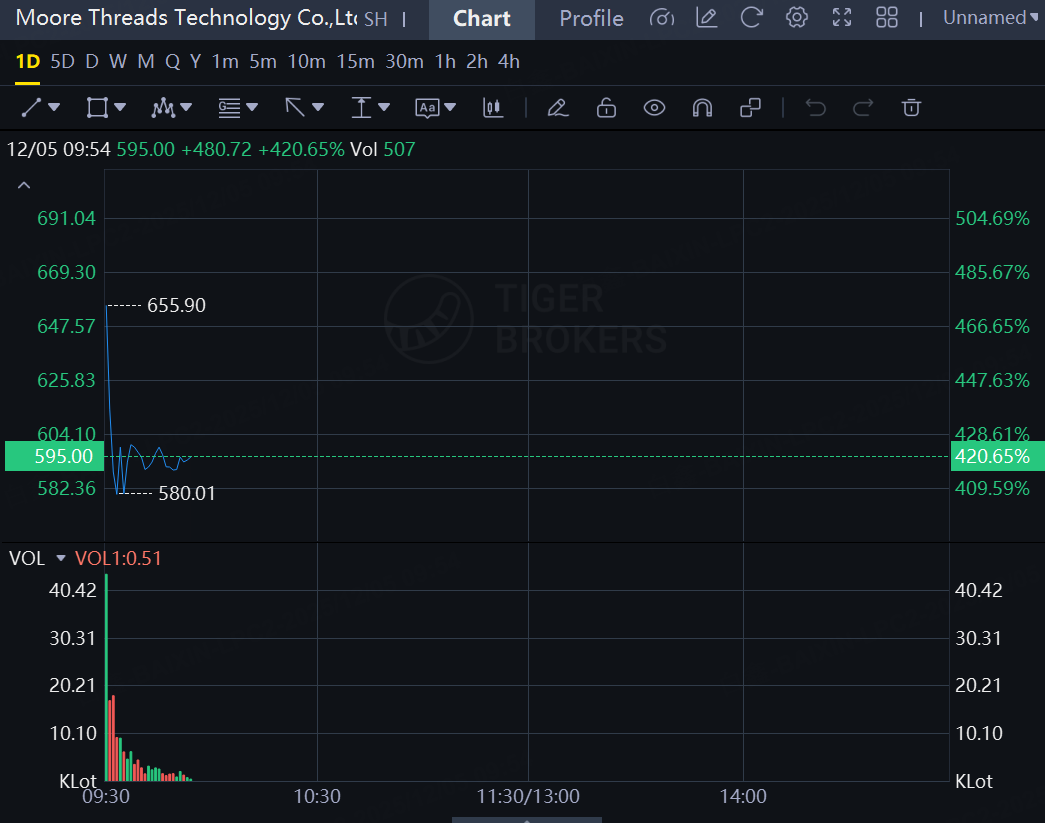
Task: Select the 10m interval
Action: coord(307,62)
